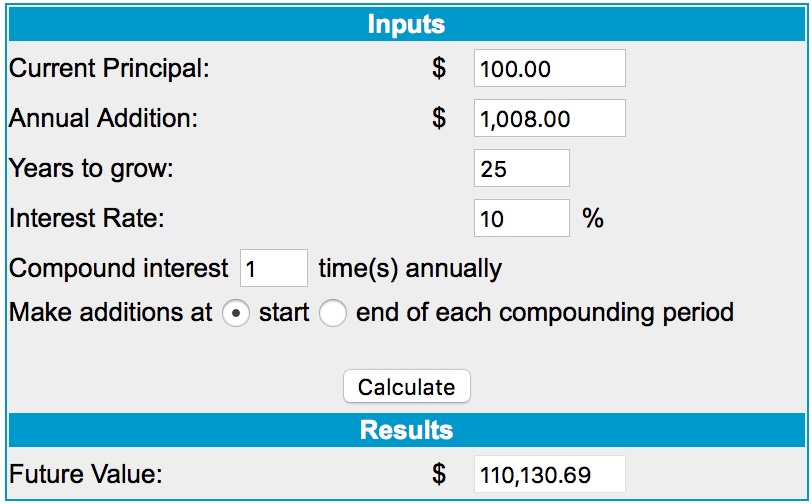Select the start radio button
This screenshot has width=812, height=504.
(234, 313)
